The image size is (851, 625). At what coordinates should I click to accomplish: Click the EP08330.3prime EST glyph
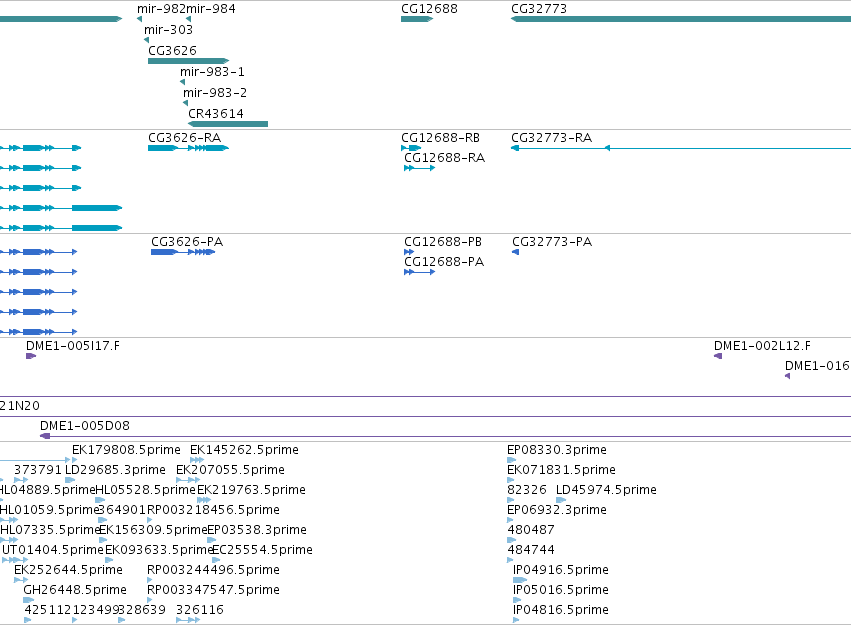click(511, 460)
